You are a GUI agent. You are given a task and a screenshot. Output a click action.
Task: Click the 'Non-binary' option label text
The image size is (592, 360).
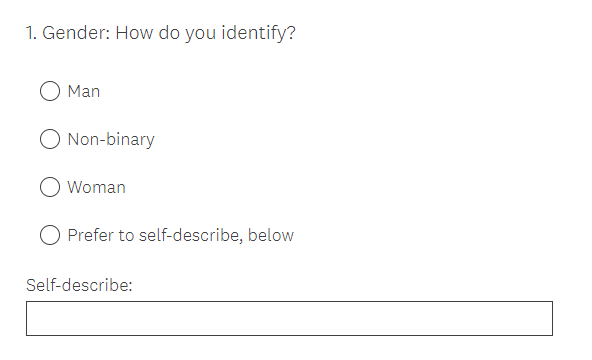(x=111, y=139)
